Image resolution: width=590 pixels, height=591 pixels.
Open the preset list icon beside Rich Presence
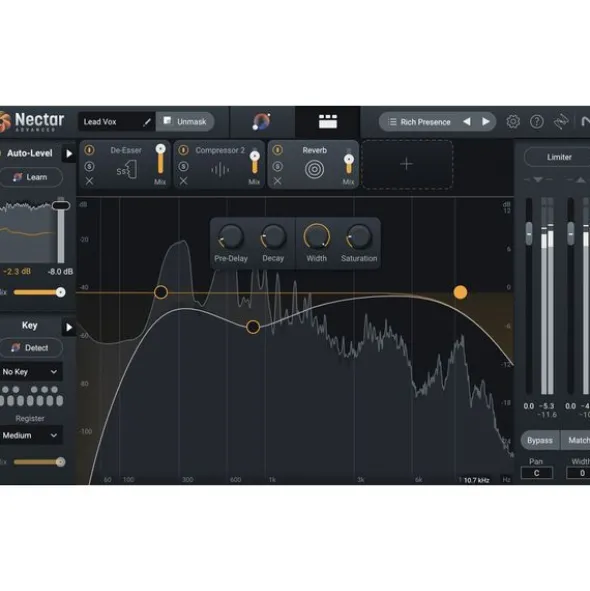[x=392, y=122]
